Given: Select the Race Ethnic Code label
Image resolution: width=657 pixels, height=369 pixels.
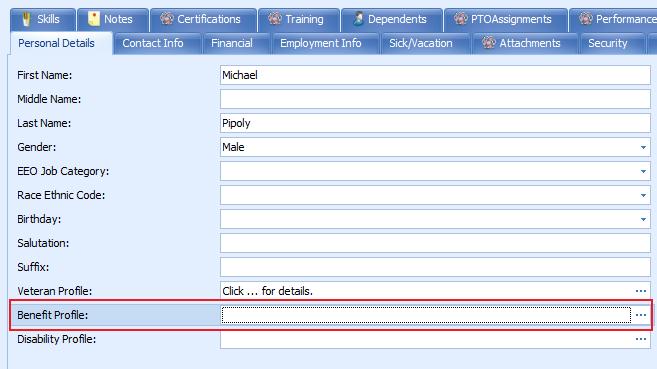Looking at the screenshot, I should 61,195.
